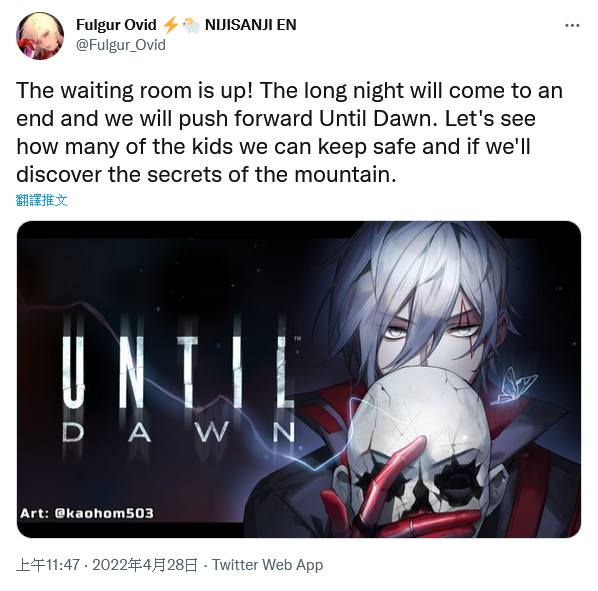Screen dimensions: 598x591
Task: Click the tweet body text about the waiting room
Action: (x=290, y=132)
